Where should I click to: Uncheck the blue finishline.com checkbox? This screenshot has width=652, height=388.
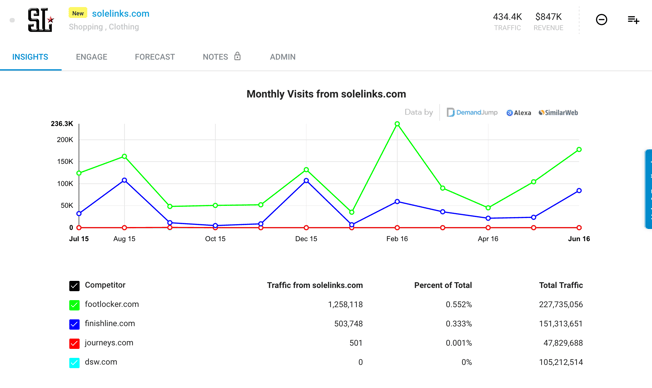tap(74, 324)
